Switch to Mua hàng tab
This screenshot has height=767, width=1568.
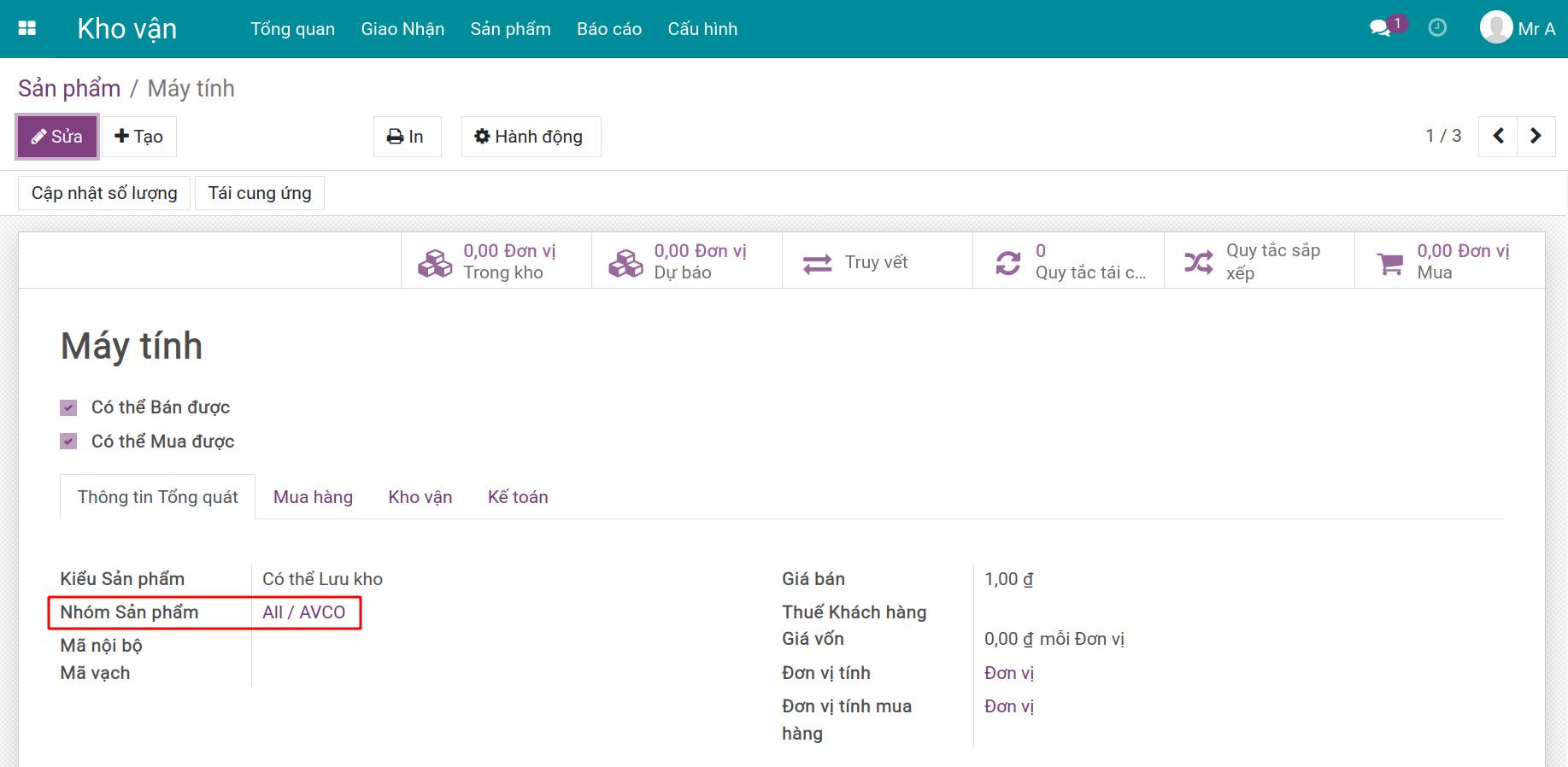(313, 497)
